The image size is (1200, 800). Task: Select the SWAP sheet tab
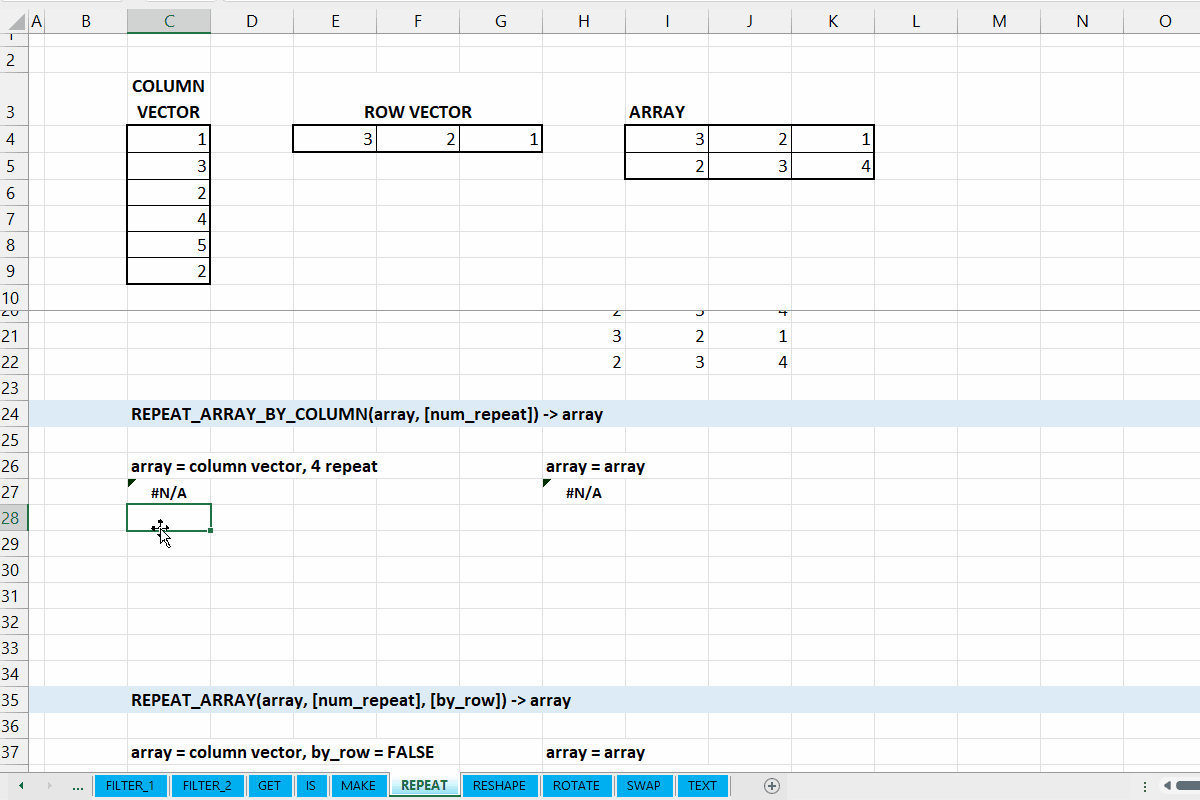[x=643, y=786]
